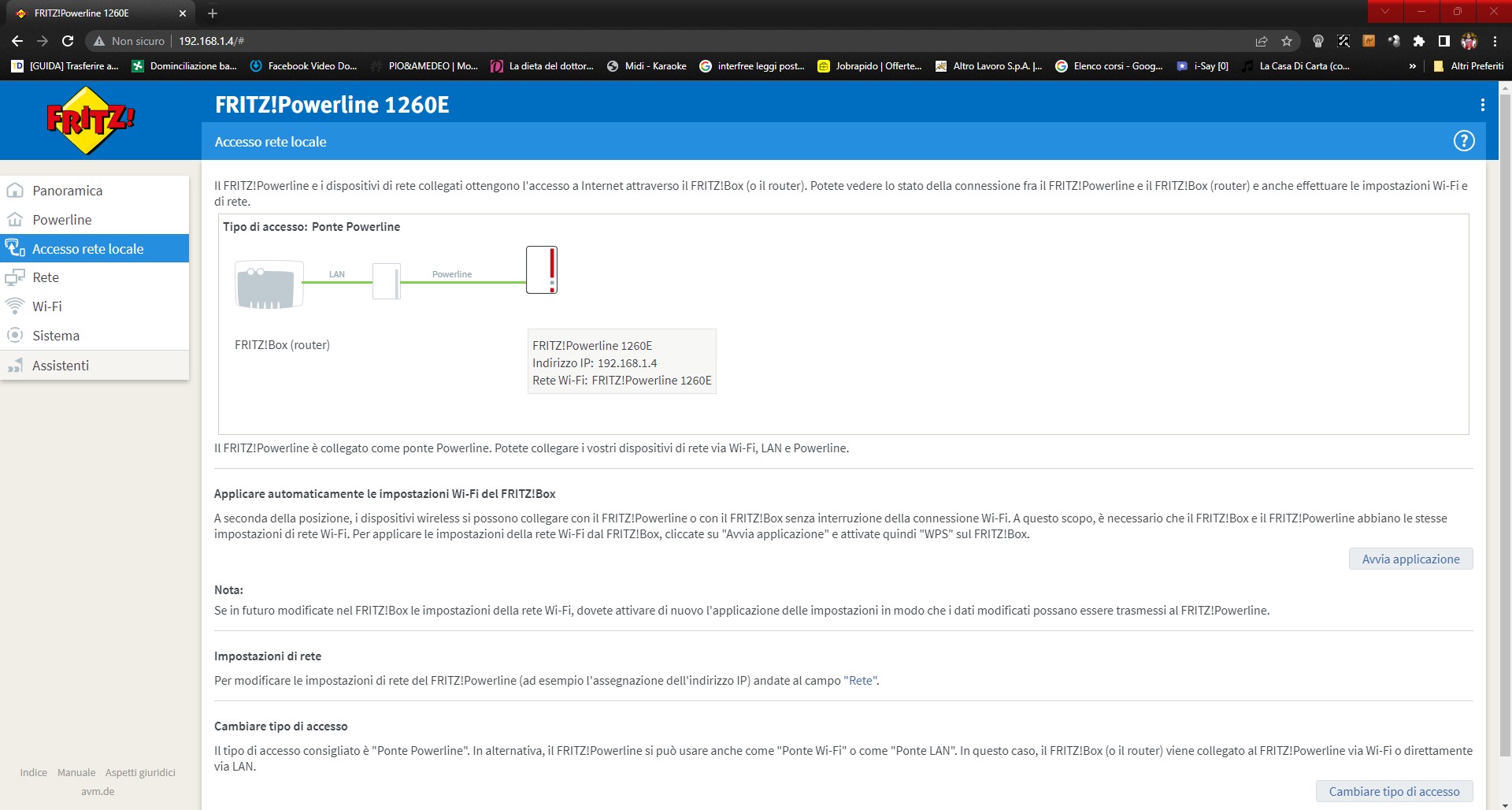This screenshot has height=810, width=1512.
Task: Open Chrome three-dot menu
Action: (1495, 41)
